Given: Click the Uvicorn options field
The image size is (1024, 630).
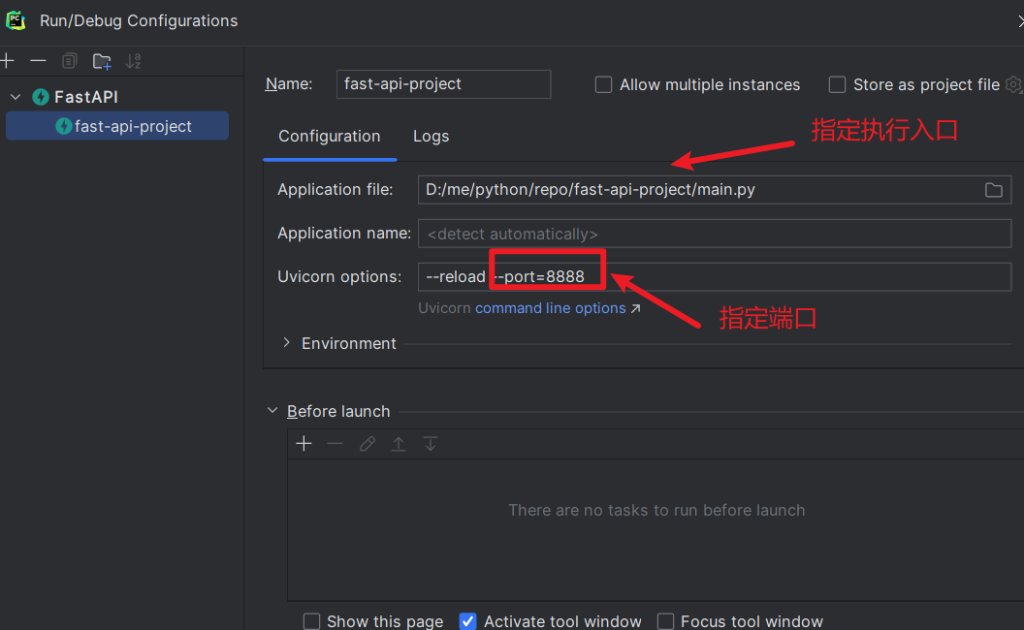Looking at the screenshot, I should click(714, 277).
